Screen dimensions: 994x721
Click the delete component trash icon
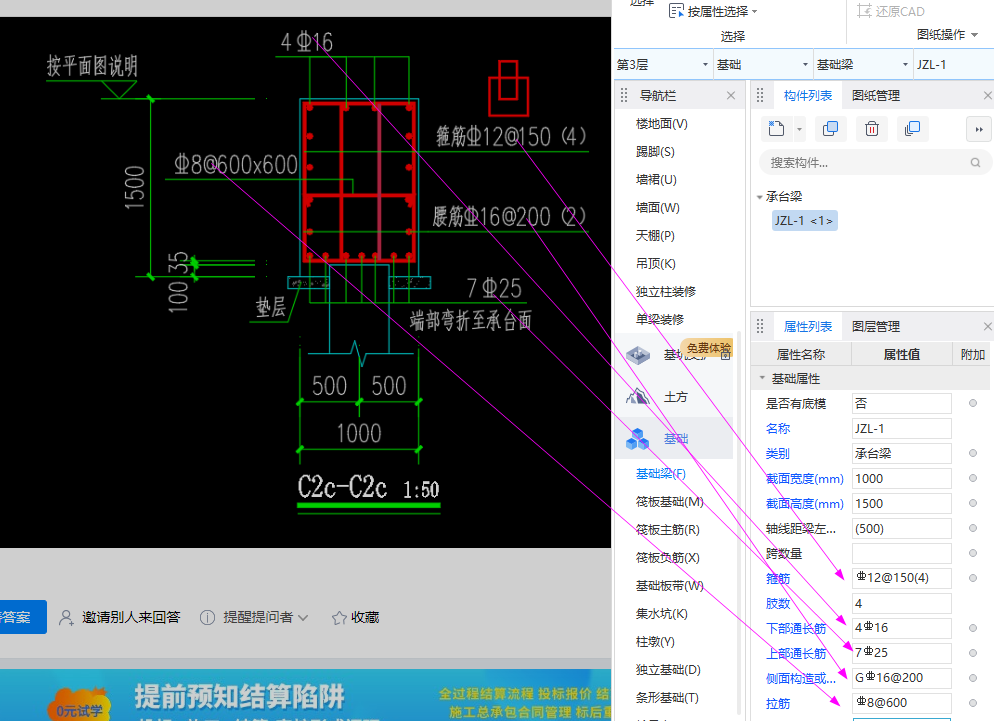(872, 129)
